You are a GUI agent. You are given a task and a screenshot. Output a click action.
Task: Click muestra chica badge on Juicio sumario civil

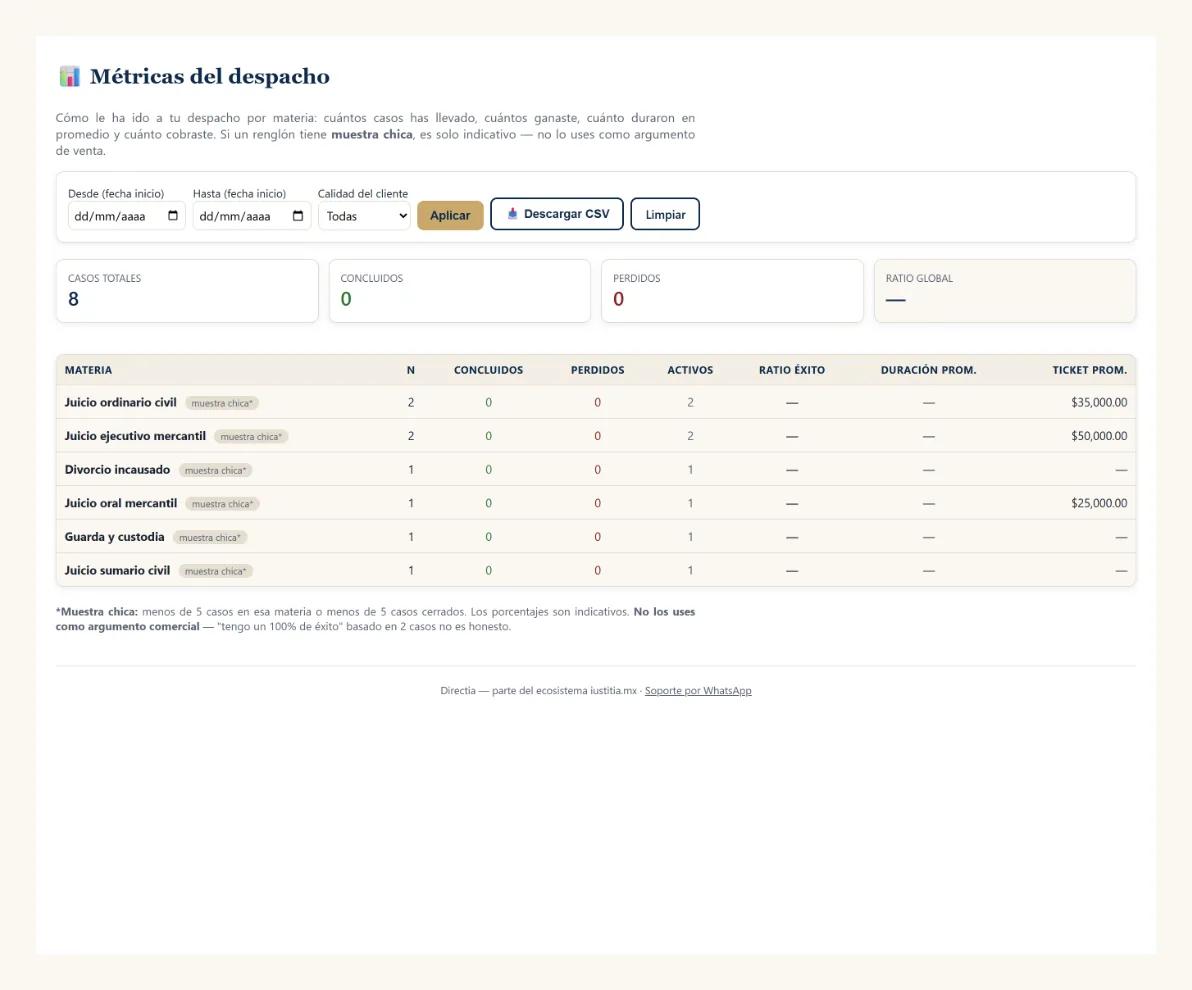tap(215, 571)
